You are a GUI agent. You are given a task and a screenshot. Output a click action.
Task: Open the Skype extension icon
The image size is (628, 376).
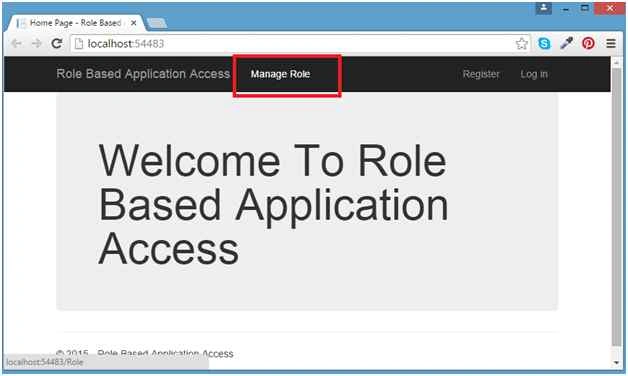click(544, 43)
